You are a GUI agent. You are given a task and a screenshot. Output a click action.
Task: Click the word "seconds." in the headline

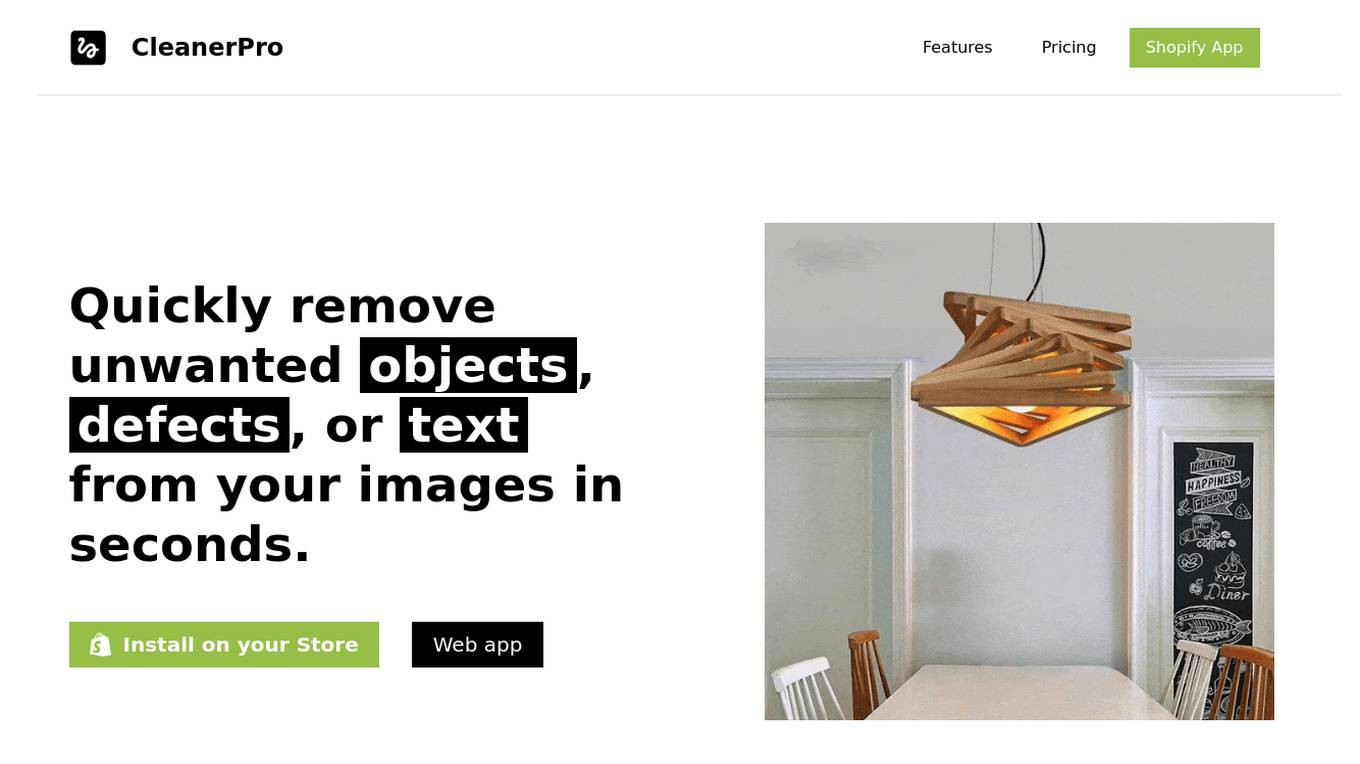pos(190,545)
